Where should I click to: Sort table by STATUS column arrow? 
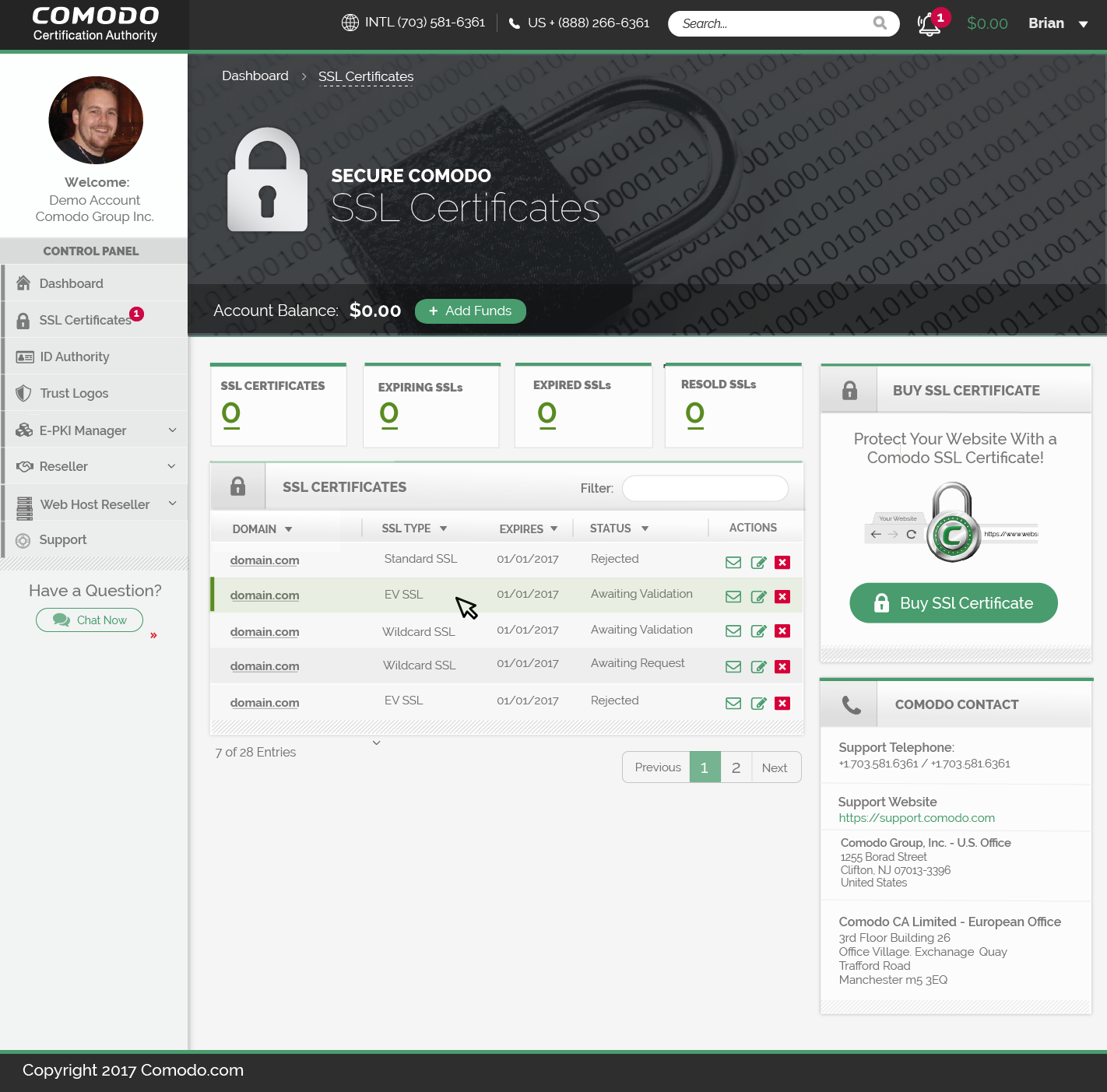coord(645,528)
